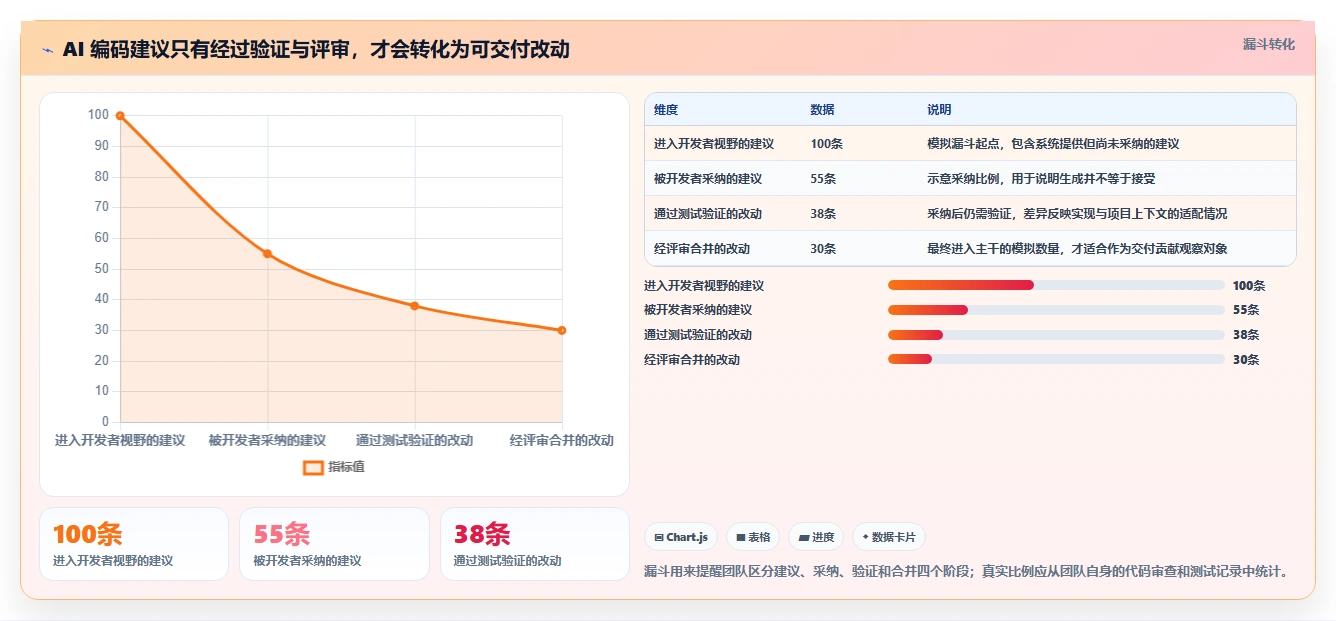This screenshot has width=1336, height=621.
Task: Click description starting 示意采纳比例
Action: click(x=1041, y=179)
